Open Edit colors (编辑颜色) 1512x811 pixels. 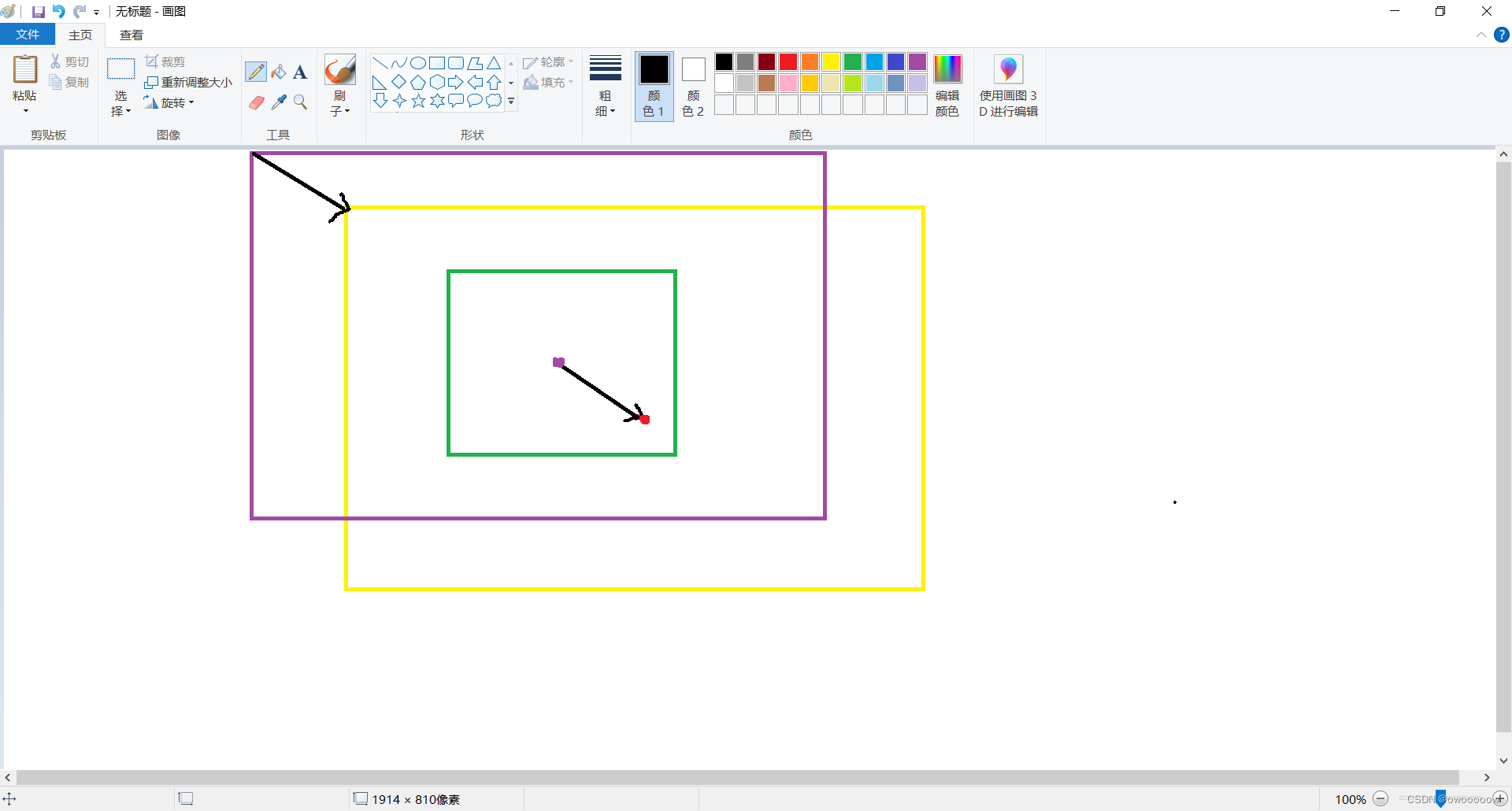coord(947,86)
